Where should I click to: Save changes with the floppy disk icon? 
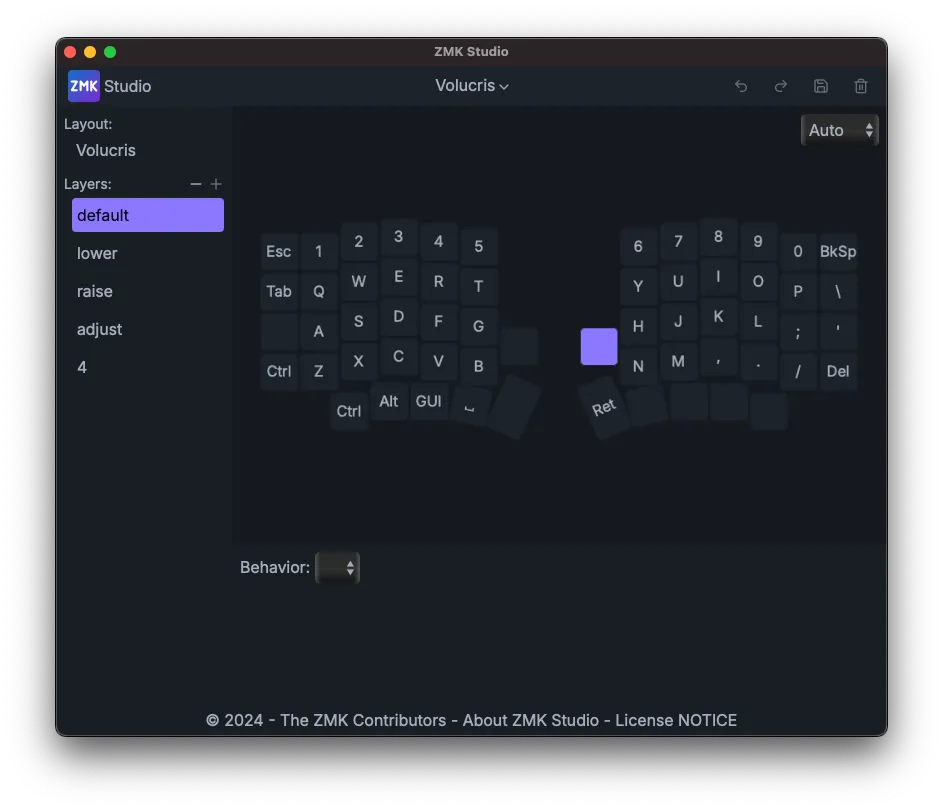coord(821,86)
